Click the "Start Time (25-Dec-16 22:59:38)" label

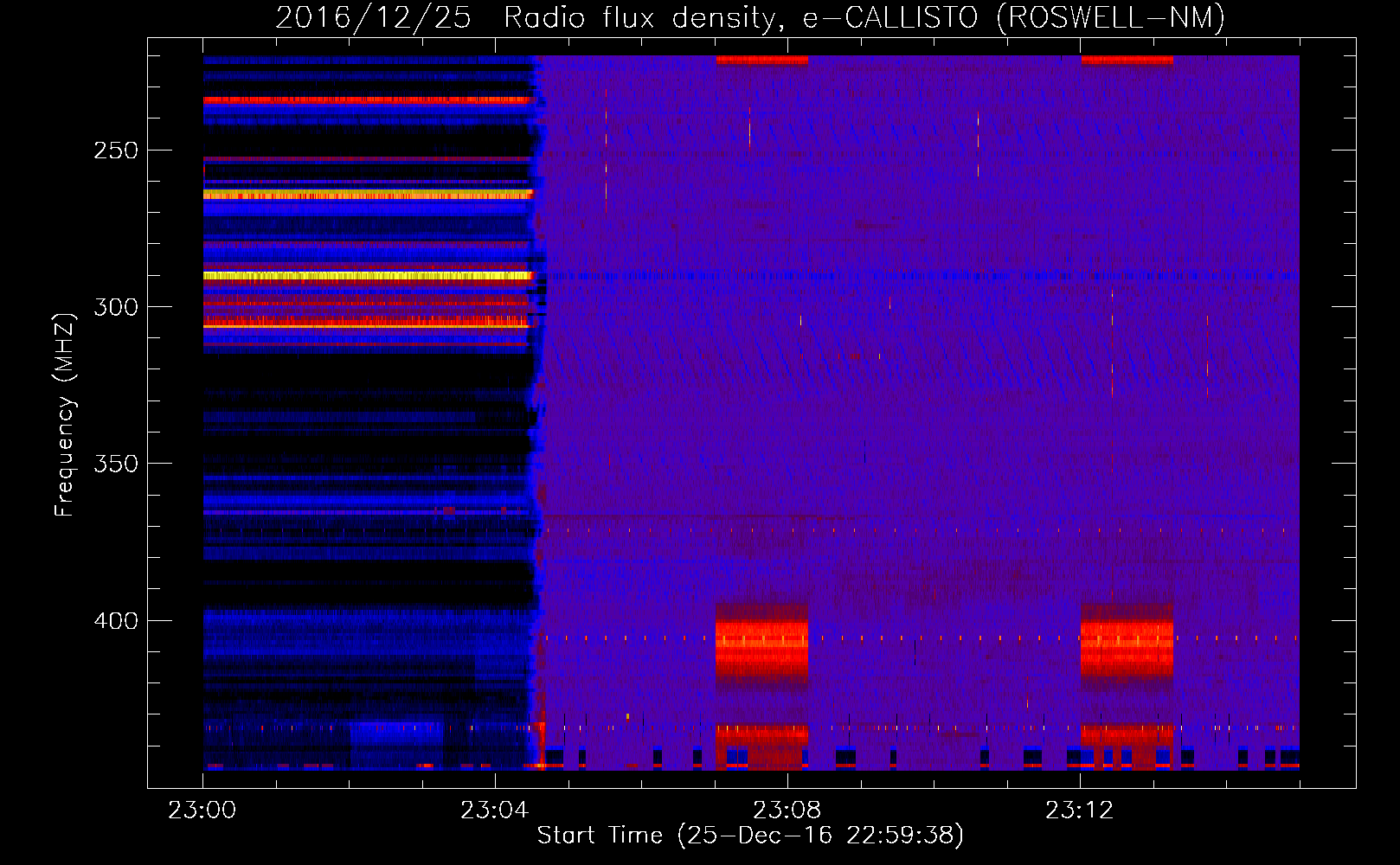pos(750,836)
